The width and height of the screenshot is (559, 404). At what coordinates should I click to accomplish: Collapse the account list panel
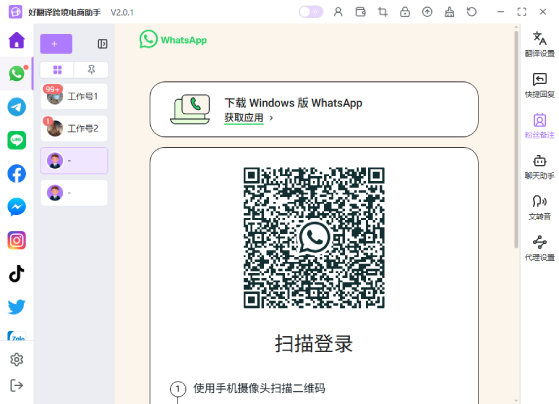click(102, 44)
